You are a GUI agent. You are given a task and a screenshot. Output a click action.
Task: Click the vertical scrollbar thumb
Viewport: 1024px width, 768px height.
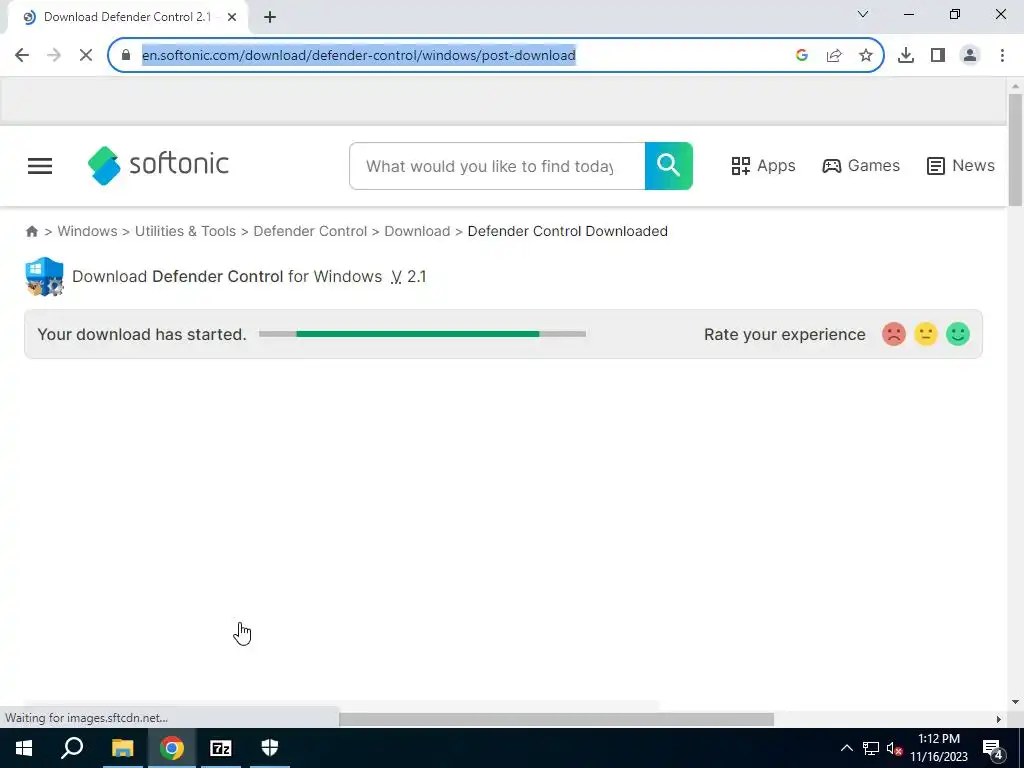1015,150
